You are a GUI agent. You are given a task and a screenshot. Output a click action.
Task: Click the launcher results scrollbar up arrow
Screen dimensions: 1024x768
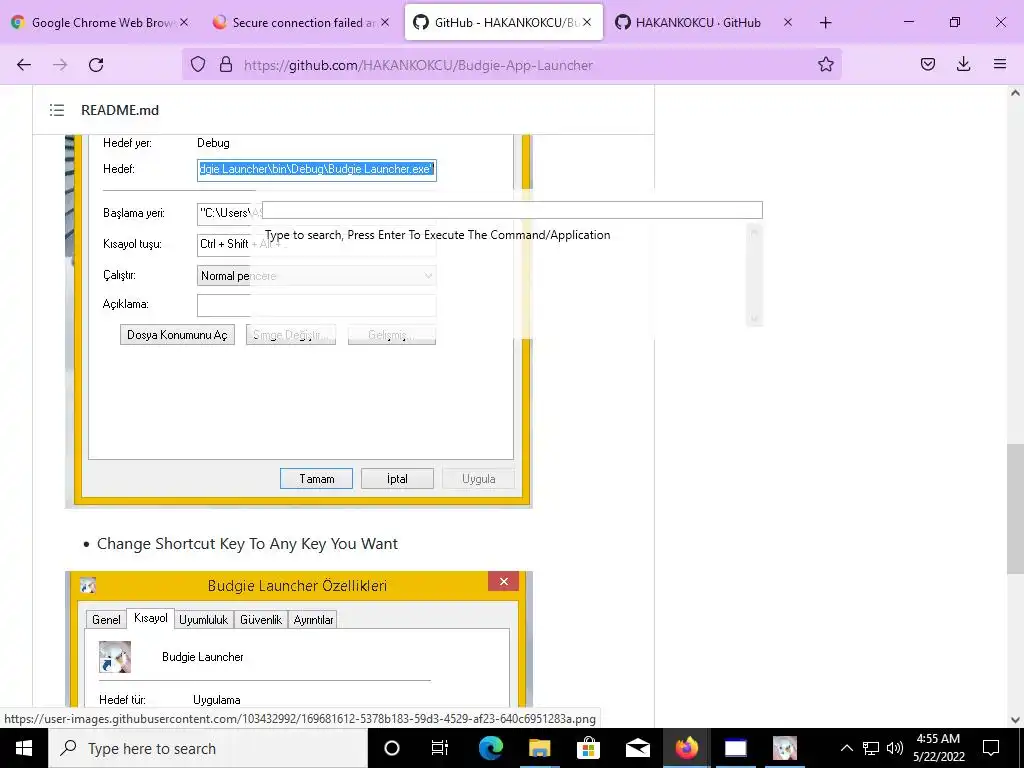pos(754,231)
